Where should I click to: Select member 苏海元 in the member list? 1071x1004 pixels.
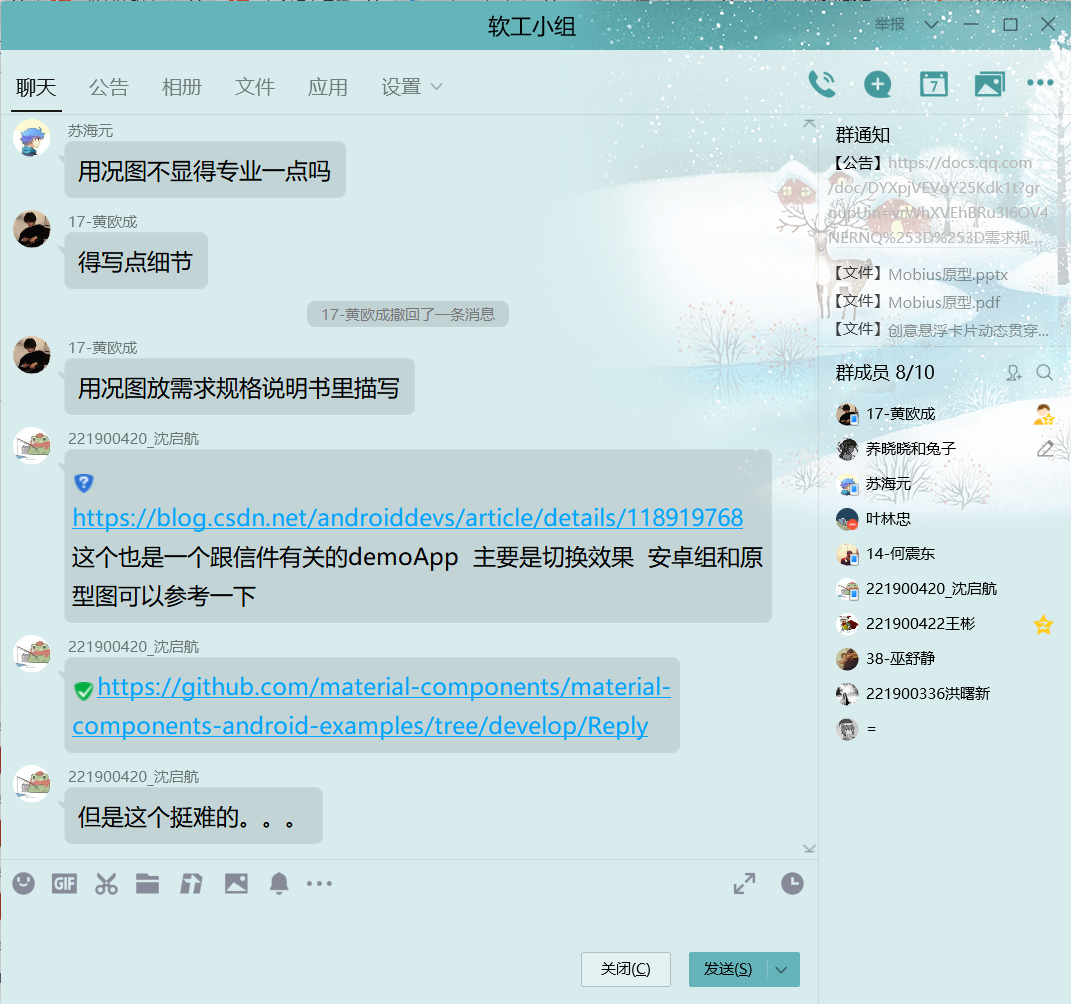click(945, 484)
